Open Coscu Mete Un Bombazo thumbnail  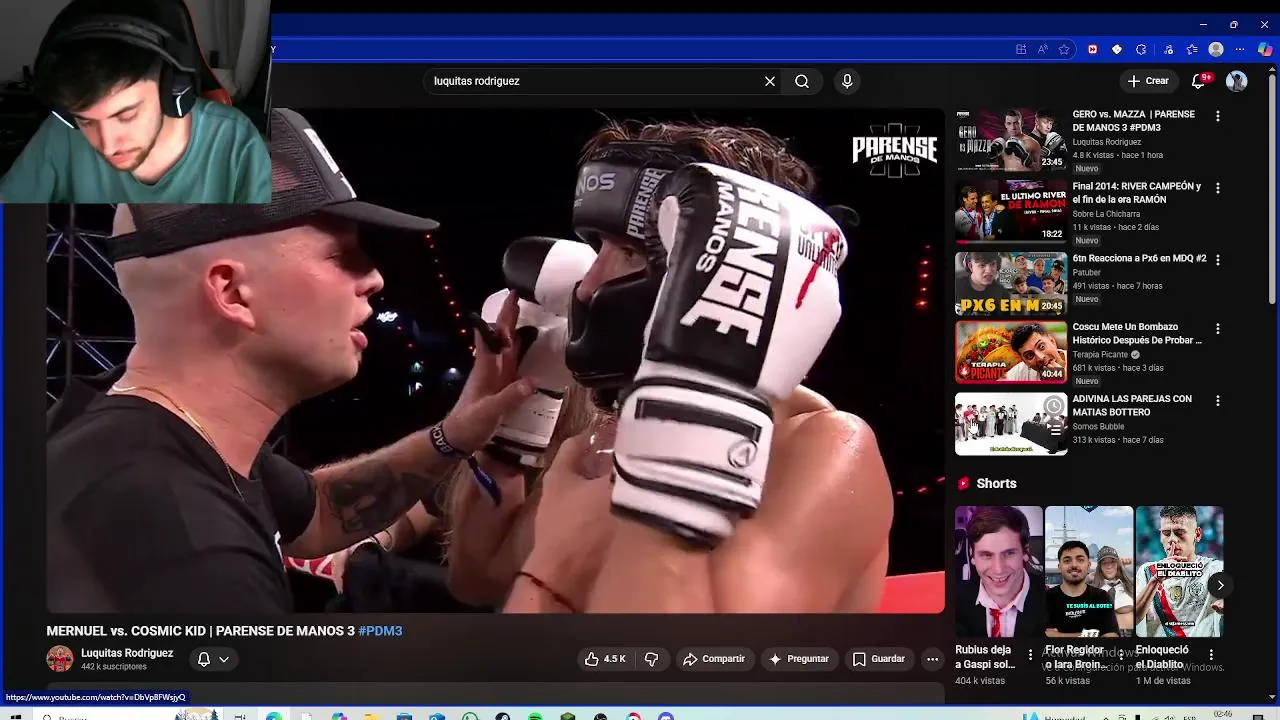click(1011, 351)
